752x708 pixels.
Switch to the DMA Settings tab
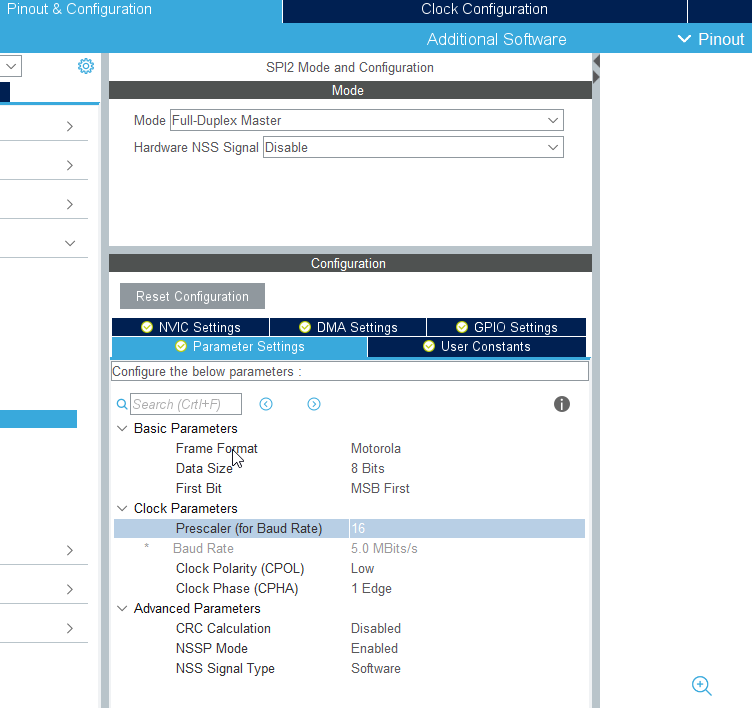(x=348, y=327)
